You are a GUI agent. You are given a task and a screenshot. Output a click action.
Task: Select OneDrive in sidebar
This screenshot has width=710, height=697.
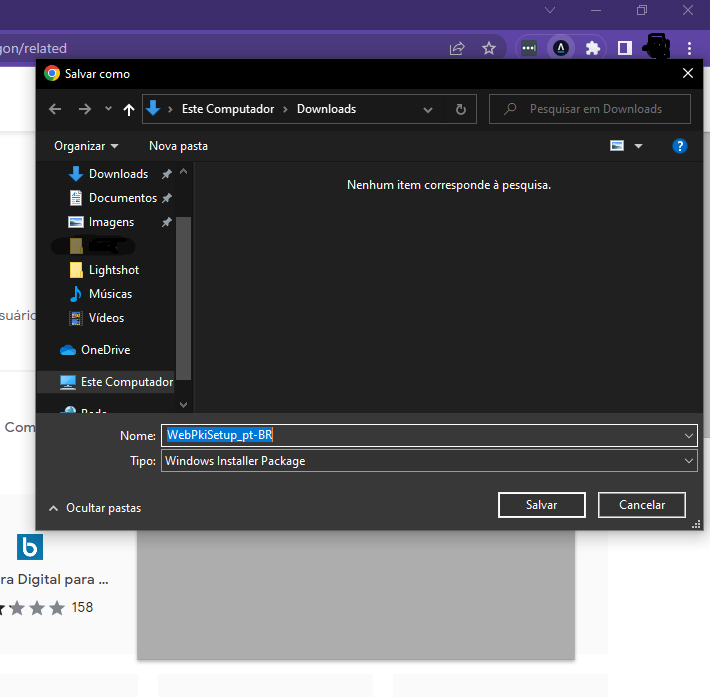point(95,350)
